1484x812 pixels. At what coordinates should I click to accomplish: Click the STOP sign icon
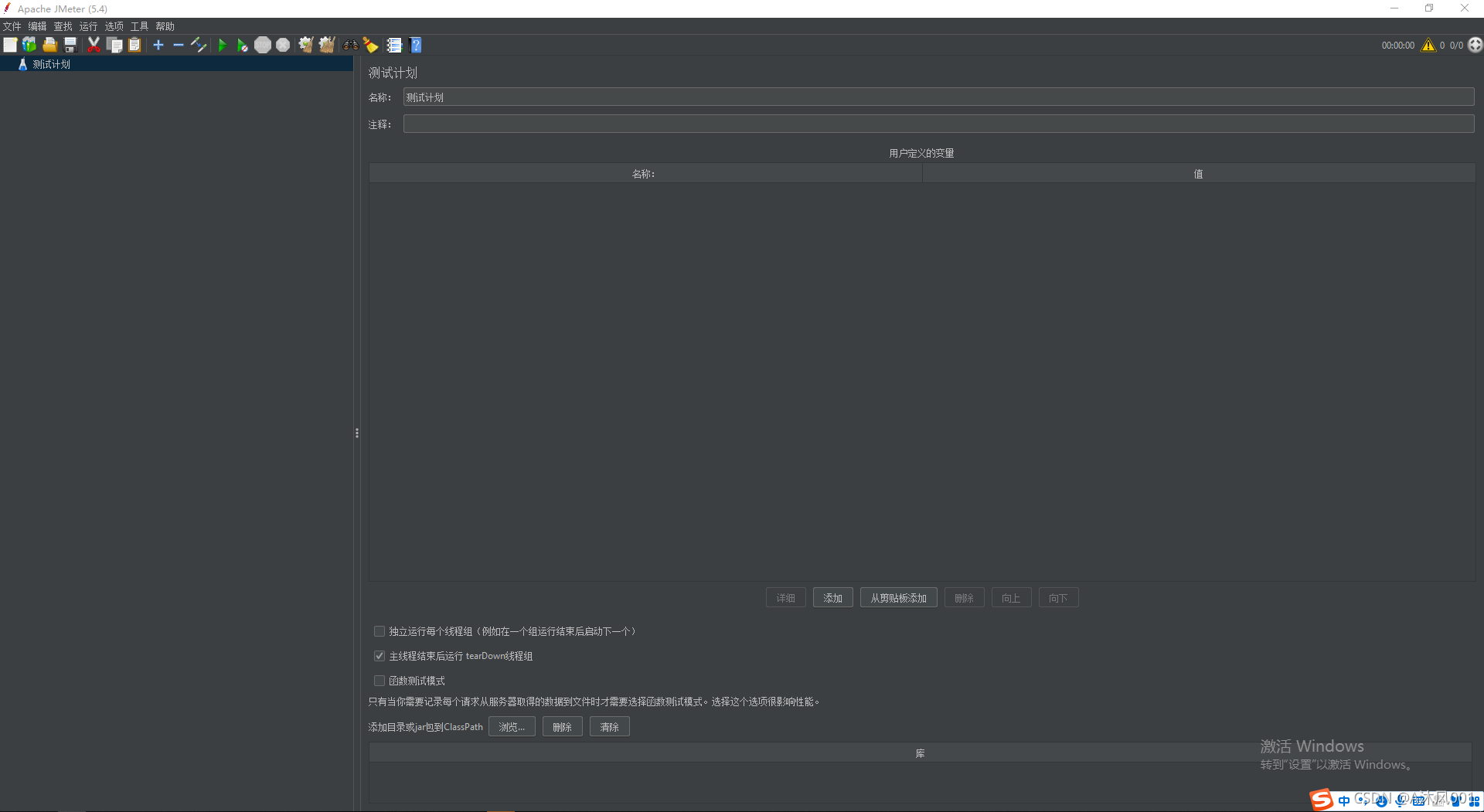point(263,45)
